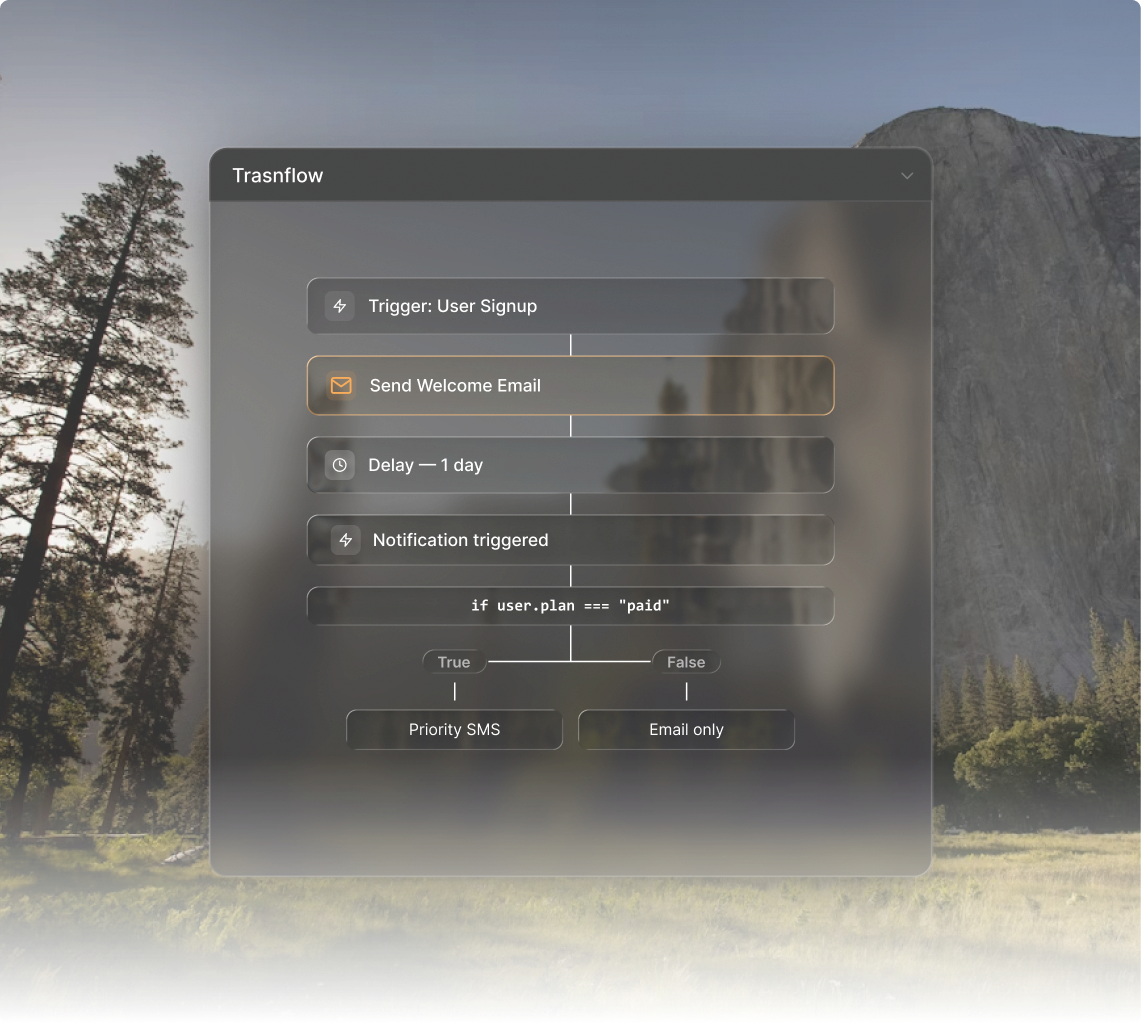
Task: Open the Priority SMS action
Action: [x=454, y=730]
